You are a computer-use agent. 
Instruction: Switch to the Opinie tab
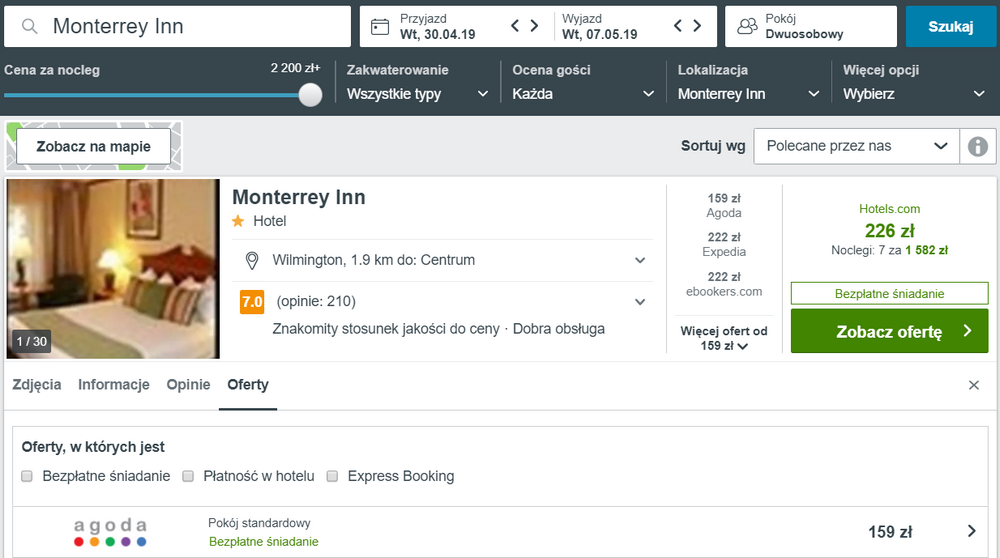pyautogui.click(x=188, y=385)
